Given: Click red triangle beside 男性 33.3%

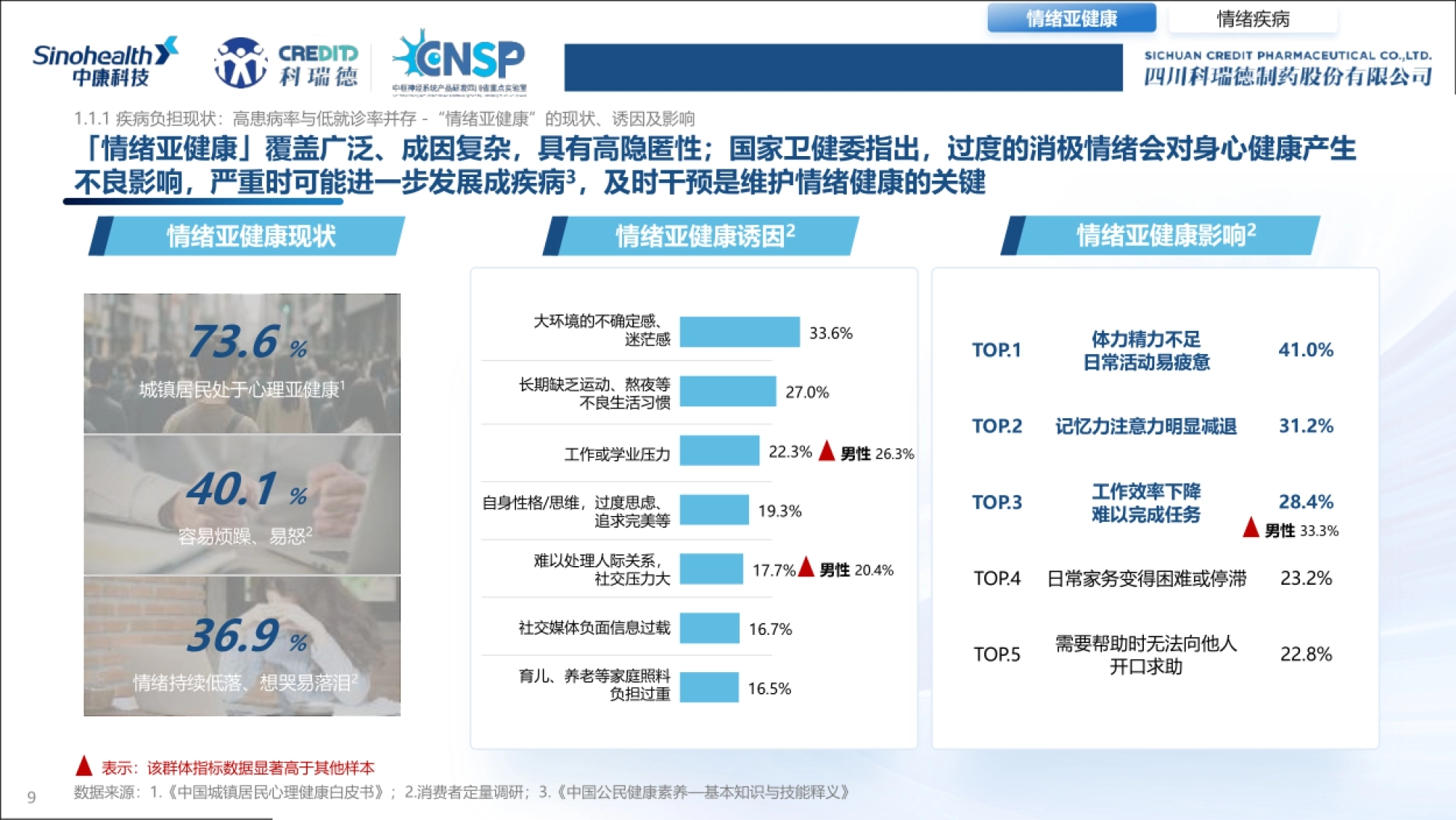Looking at the screenshot, I should point(1251,527).
